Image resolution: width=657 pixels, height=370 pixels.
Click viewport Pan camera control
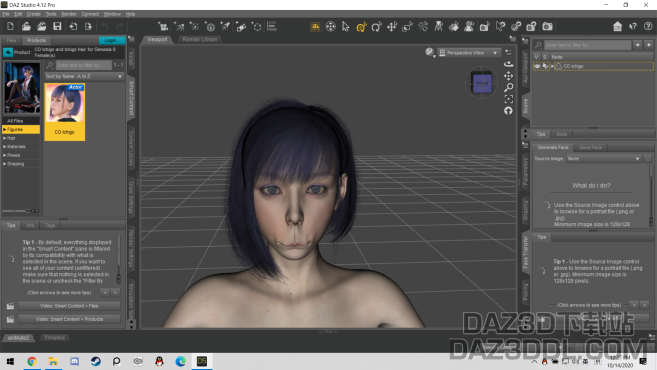[508, 75]
